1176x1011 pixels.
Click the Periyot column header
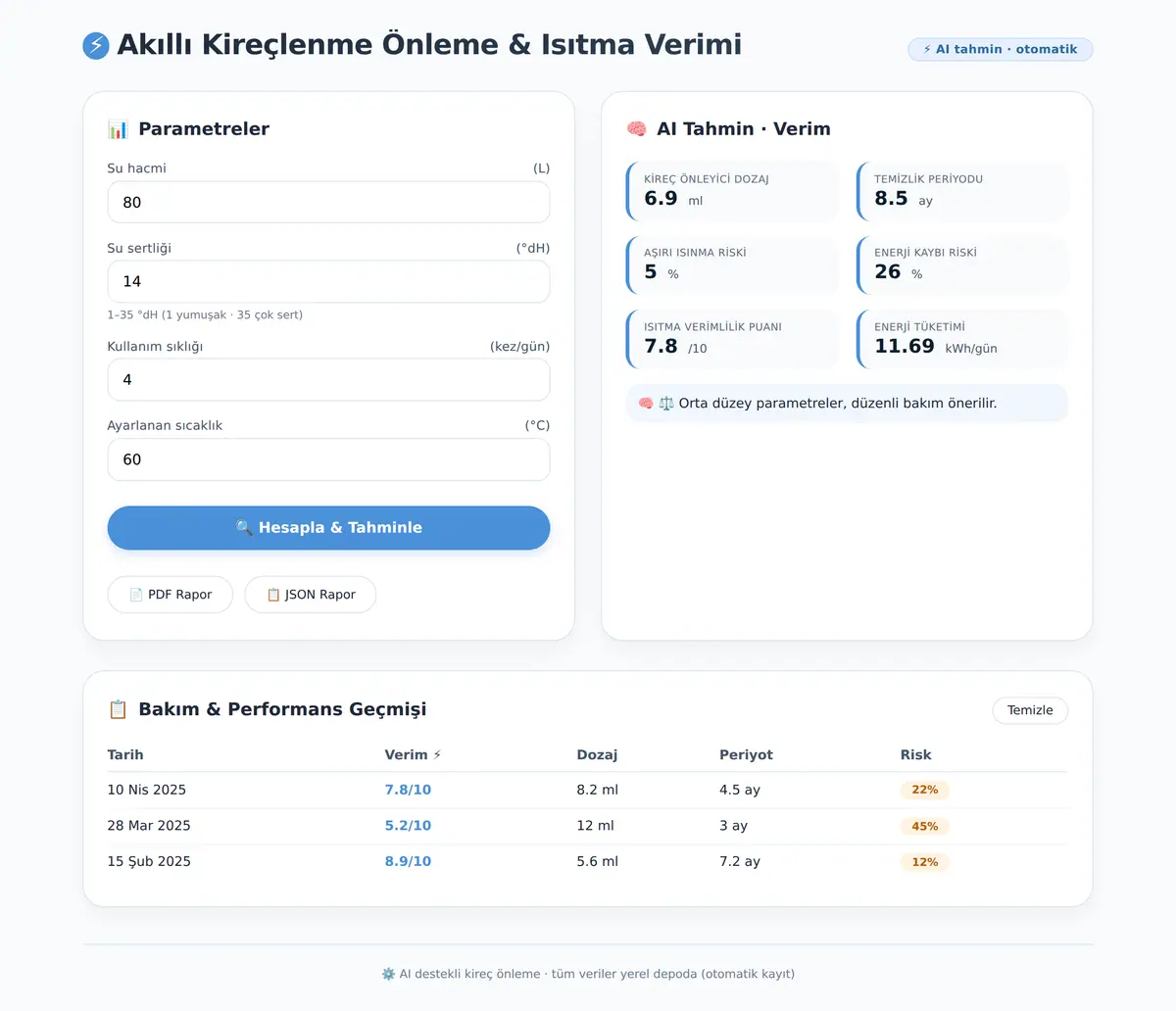pyautogui.click(x=746, y=754)
